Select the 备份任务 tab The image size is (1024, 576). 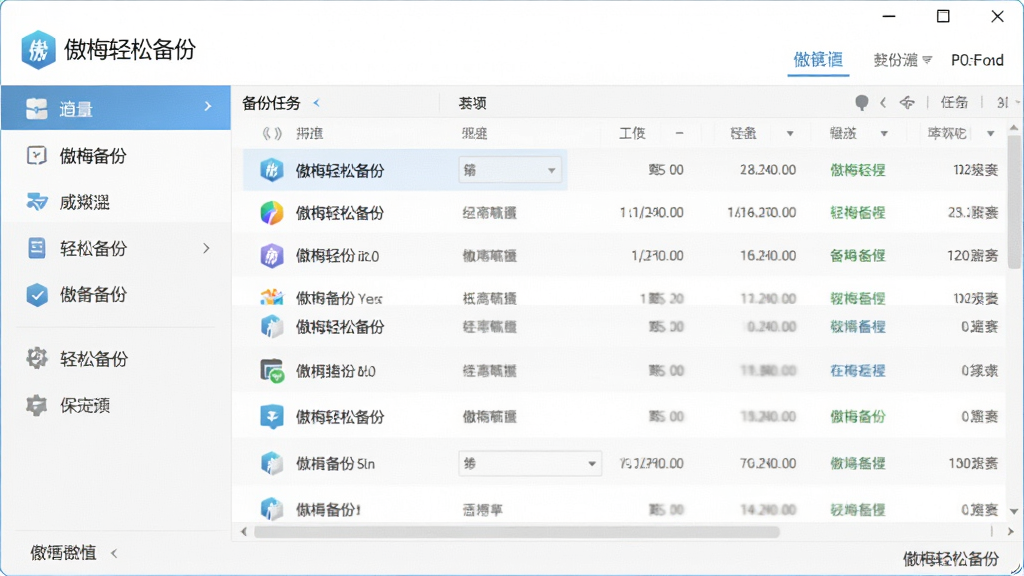tap(271, 103)
